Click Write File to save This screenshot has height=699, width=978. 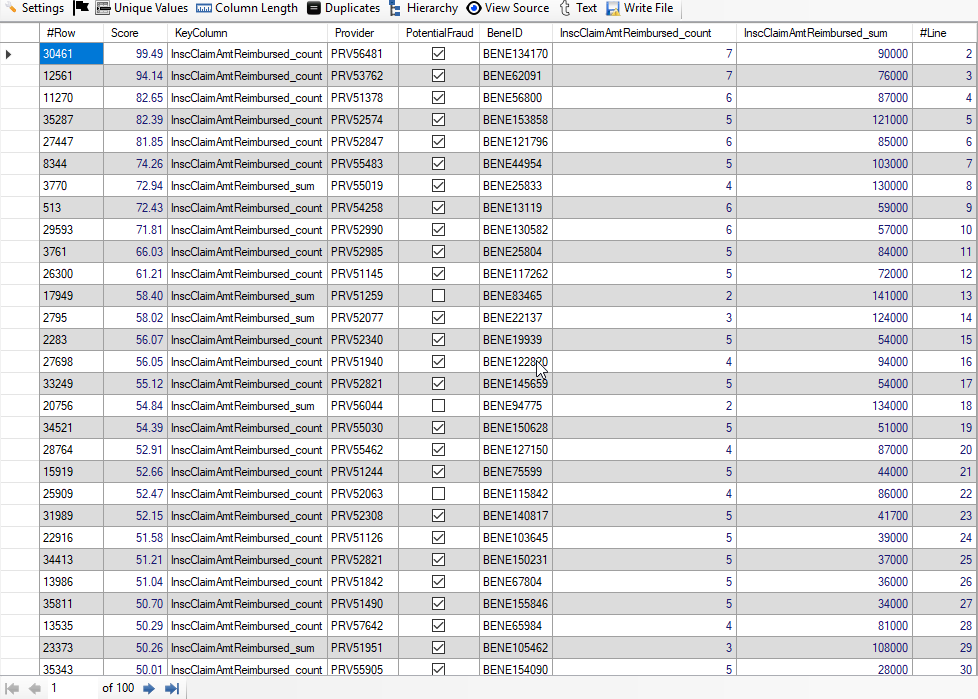pyautogui.click(x=639, y=8)
